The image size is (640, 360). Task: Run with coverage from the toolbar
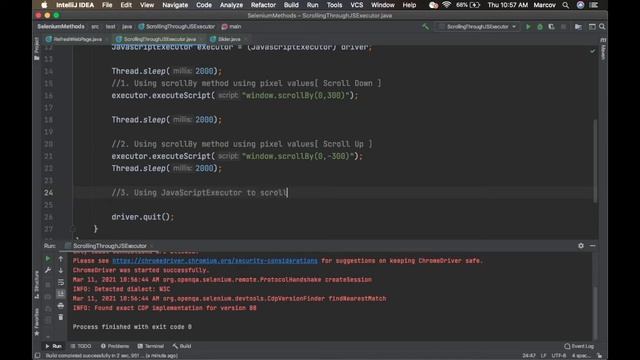pos(551,27)
